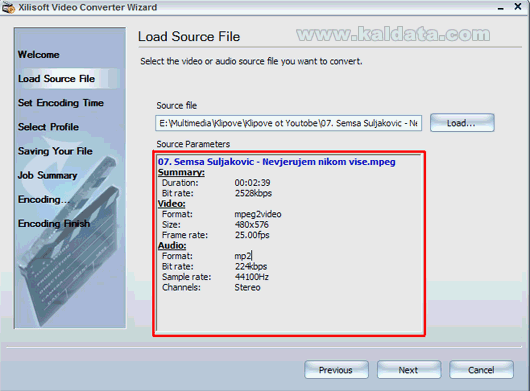Viewport: 530px width, 391px height.
Task: Click the video format value mpeg2video
Action: pos(258,214)
